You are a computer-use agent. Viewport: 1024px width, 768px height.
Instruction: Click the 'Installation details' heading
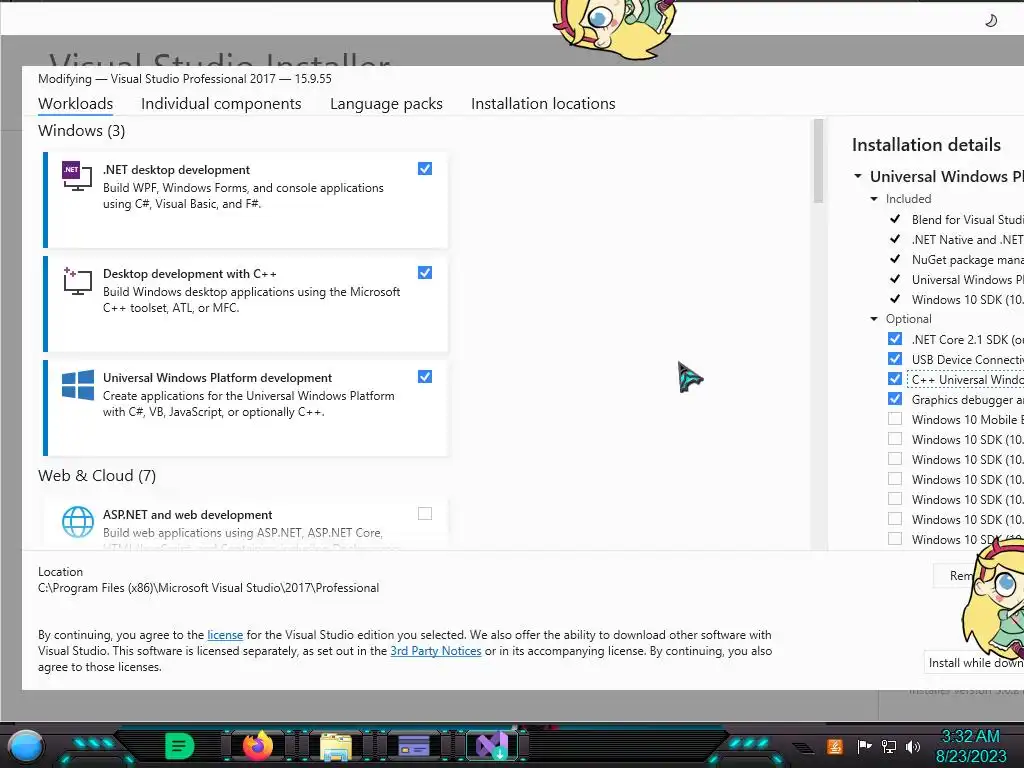926,144
